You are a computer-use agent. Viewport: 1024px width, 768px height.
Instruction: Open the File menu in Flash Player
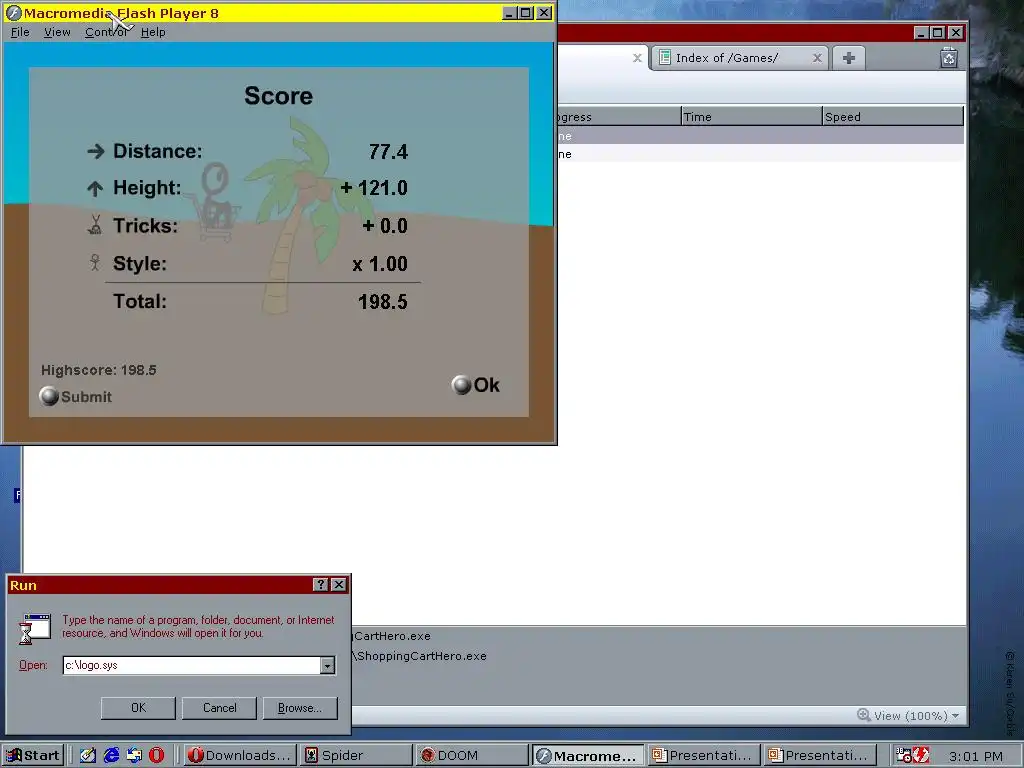point(20,32)
